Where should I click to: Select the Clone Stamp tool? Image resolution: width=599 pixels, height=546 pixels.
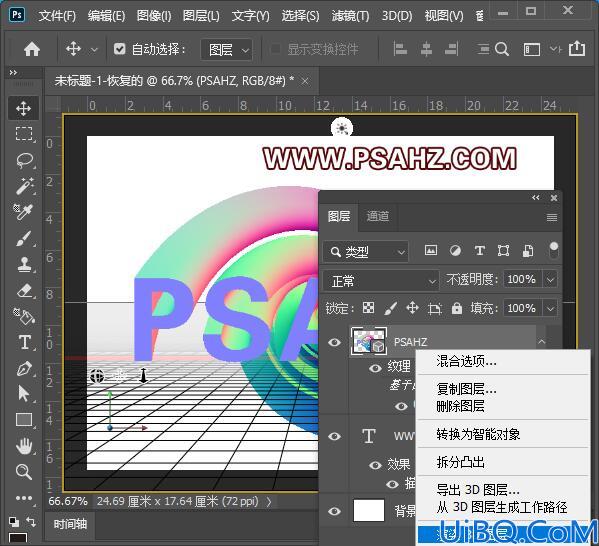(24, 264)
